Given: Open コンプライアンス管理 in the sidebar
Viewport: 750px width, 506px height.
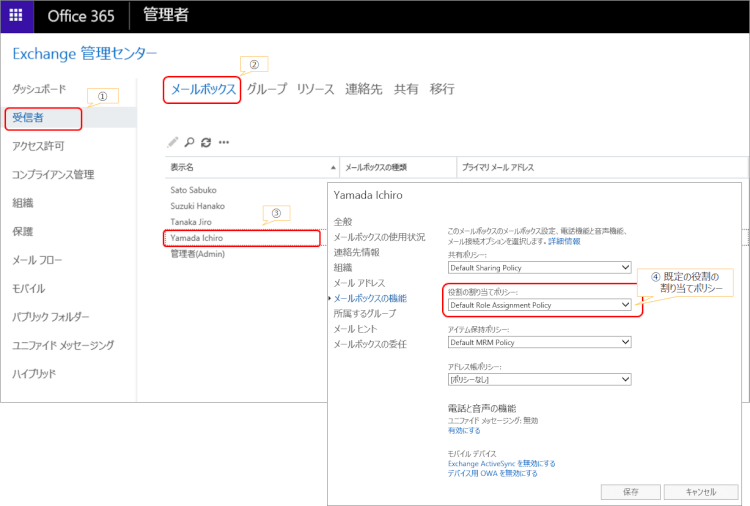Looking at the screenshot, I should (53, 175).
